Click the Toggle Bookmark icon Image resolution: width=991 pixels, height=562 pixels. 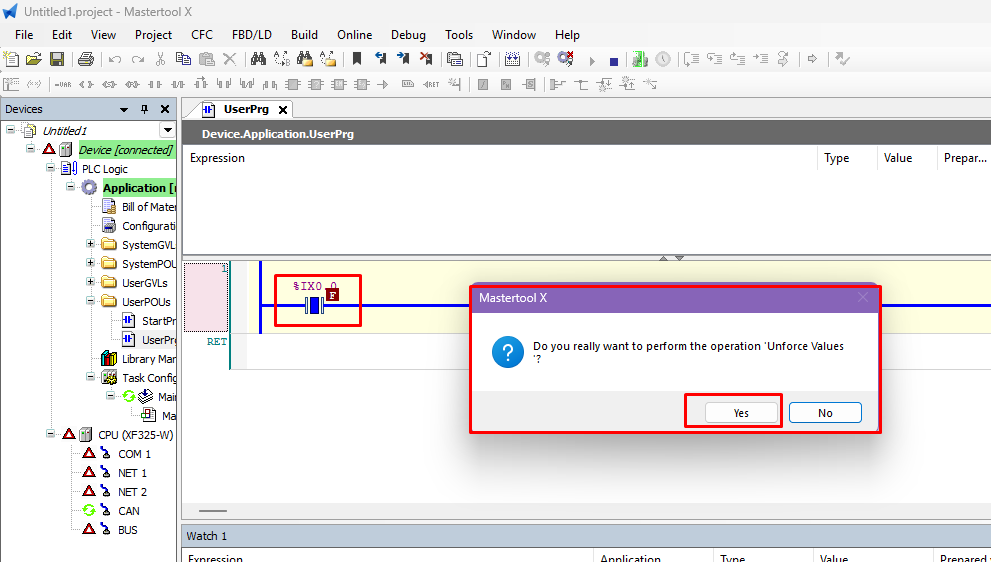[x=357, y=60]
